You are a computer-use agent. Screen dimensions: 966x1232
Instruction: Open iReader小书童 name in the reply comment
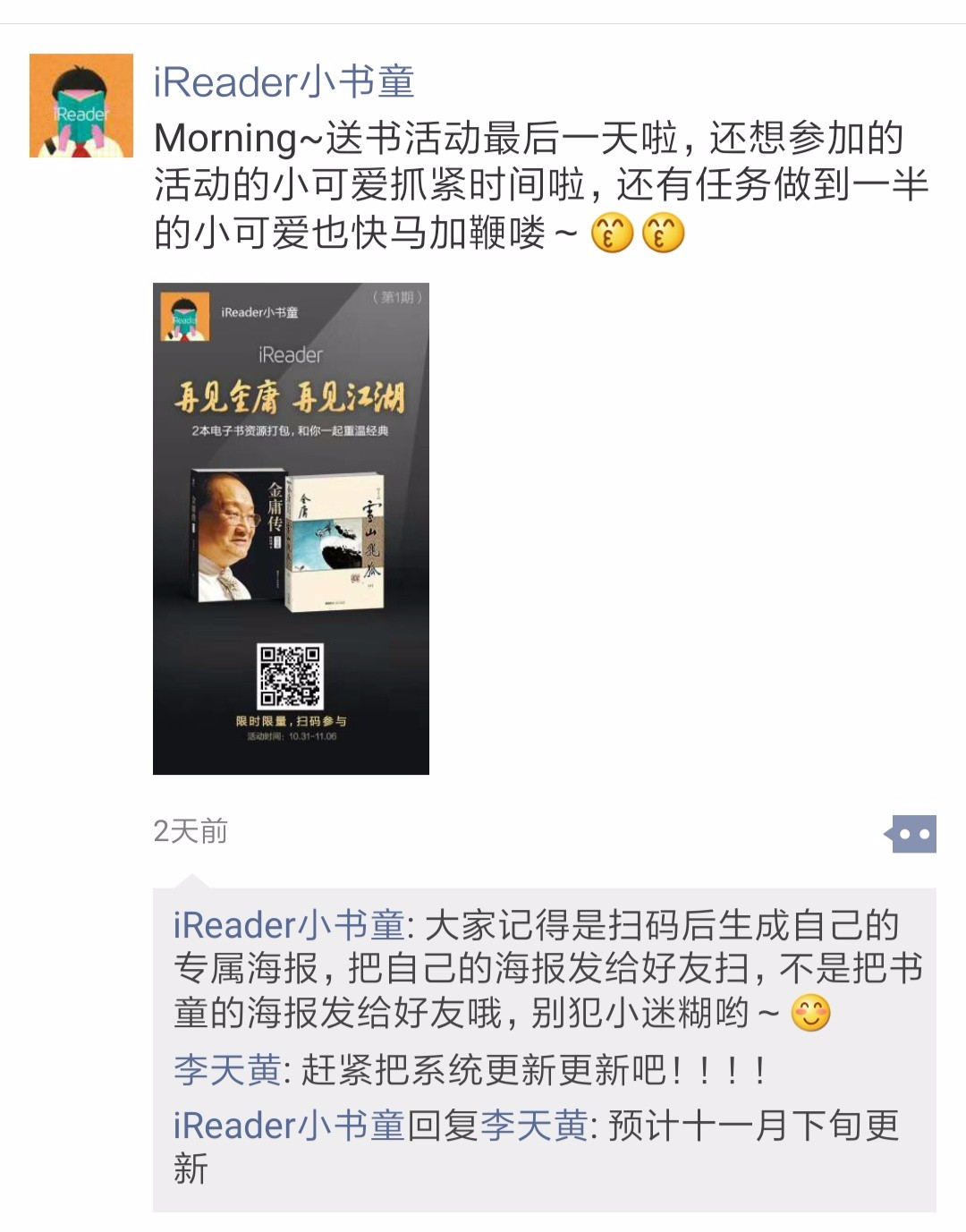(x=289, y=1126)
